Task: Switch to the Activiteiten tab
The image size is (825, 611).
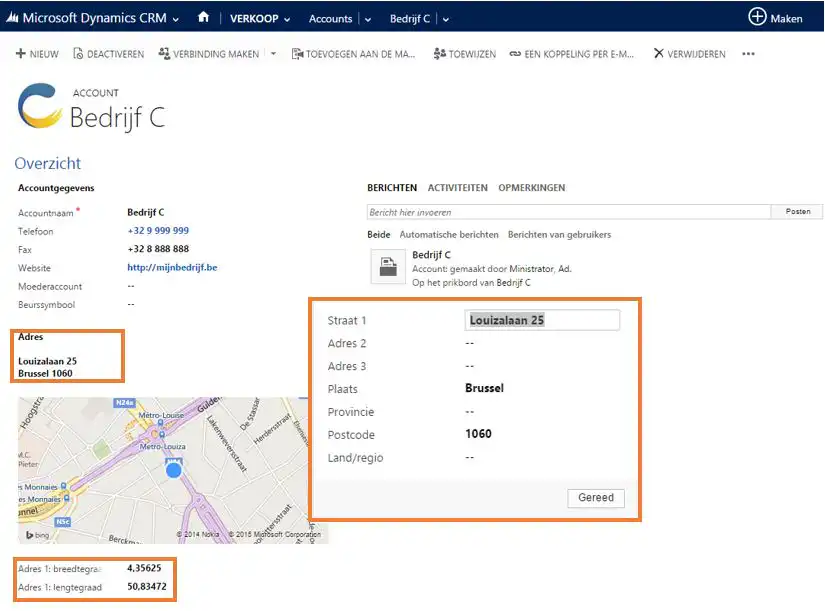Action: click(x=457, y=187)
